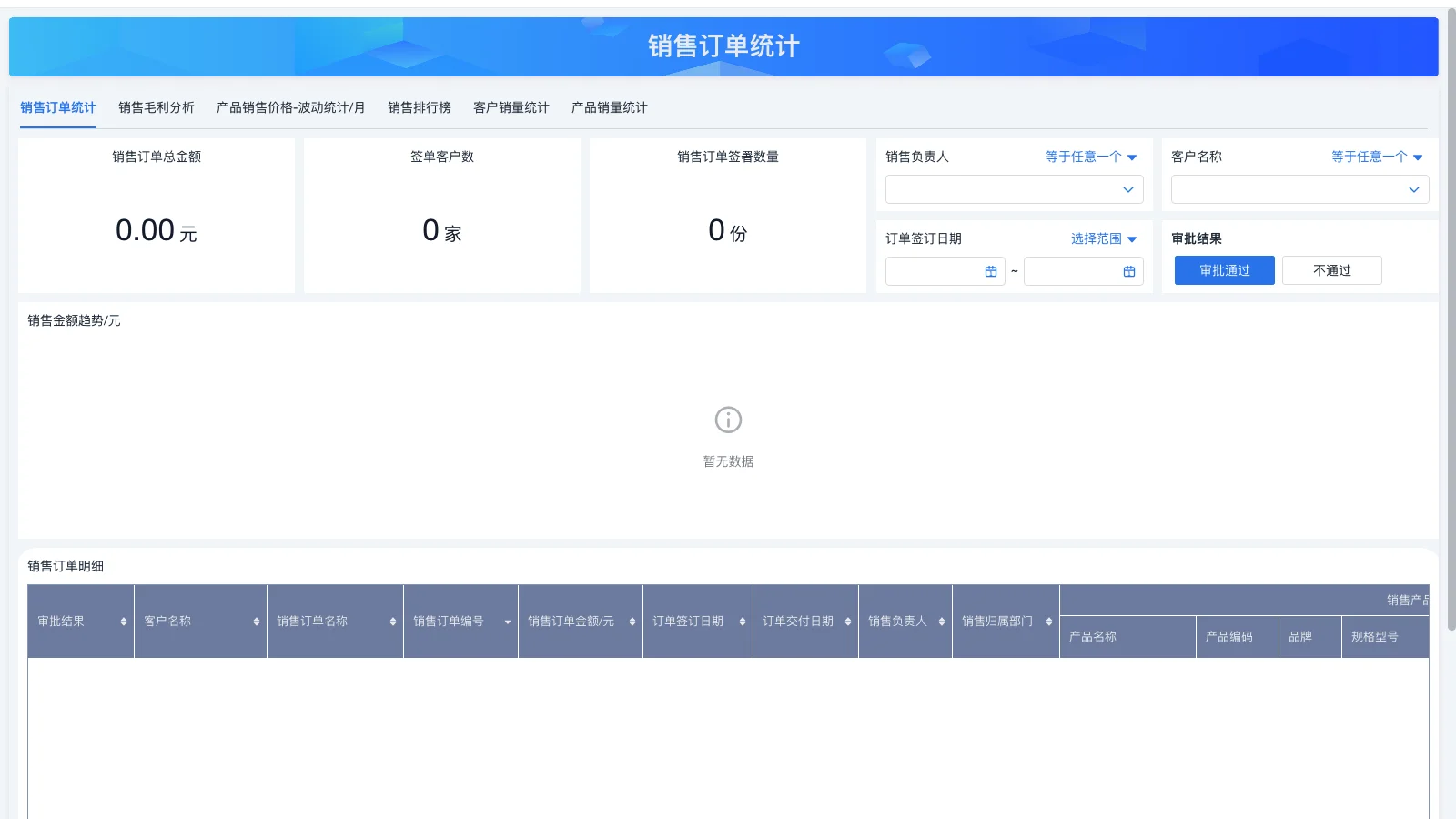This screenshot has width=1456, height=819.
Task: Click 选择范围 for the order signing date
Action: [1097, 238]
